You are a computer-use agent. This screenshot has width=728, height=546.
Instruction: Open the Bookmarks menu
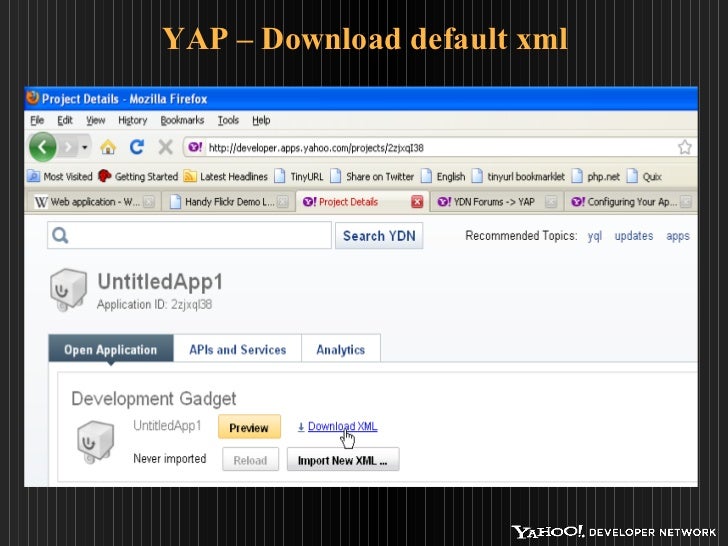pos(182,120)
